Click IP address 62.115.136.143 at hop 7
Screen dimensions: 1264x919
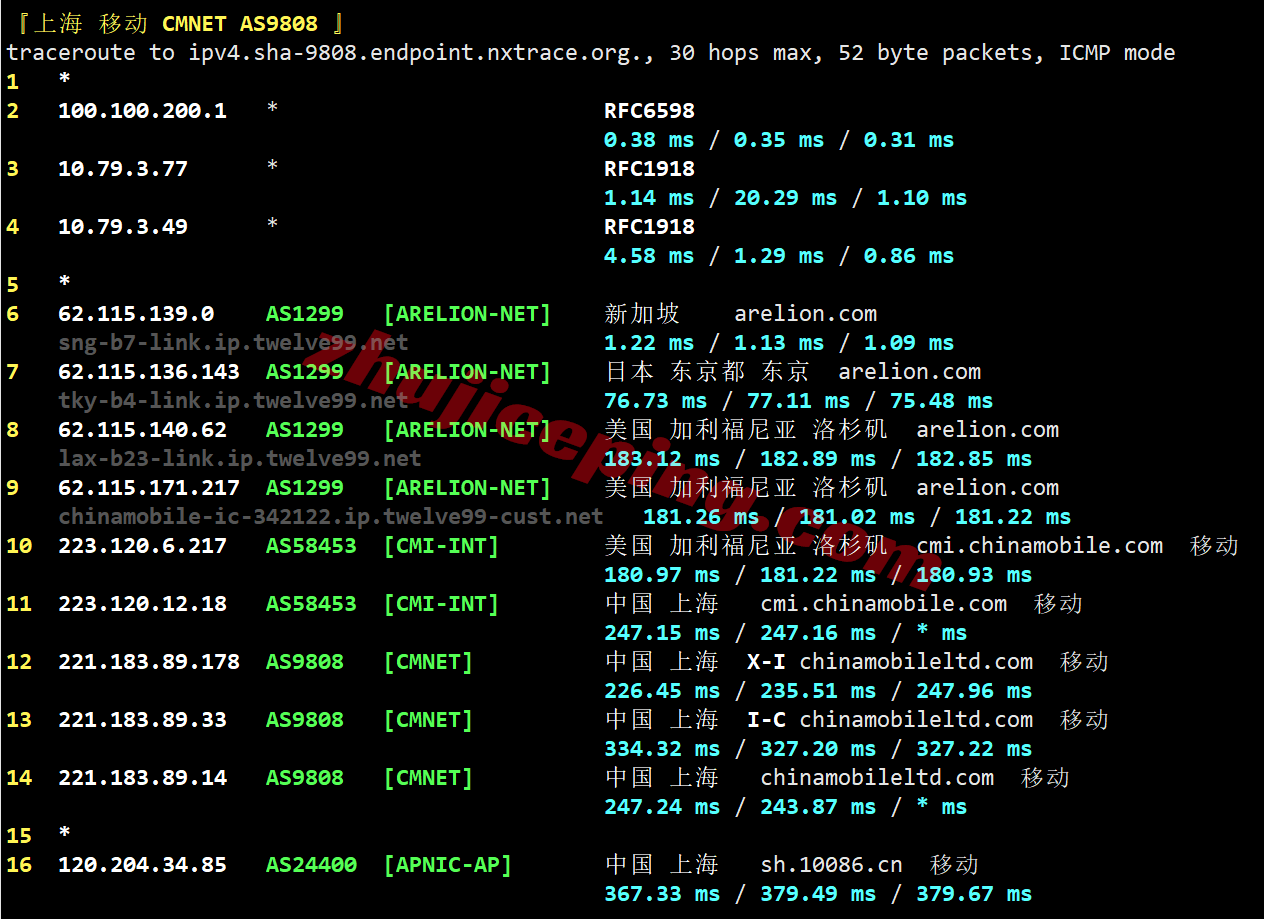tap(148, 372)
